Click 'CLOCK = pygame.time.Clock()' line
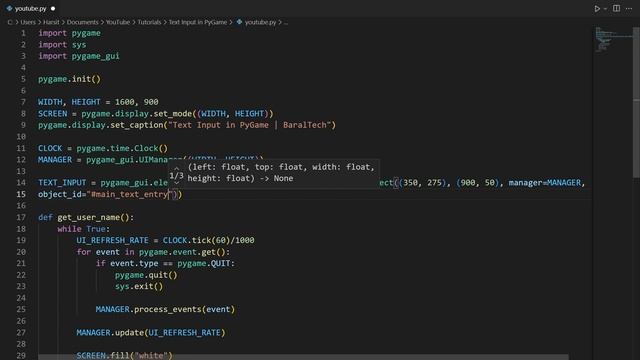 (103, 148)
